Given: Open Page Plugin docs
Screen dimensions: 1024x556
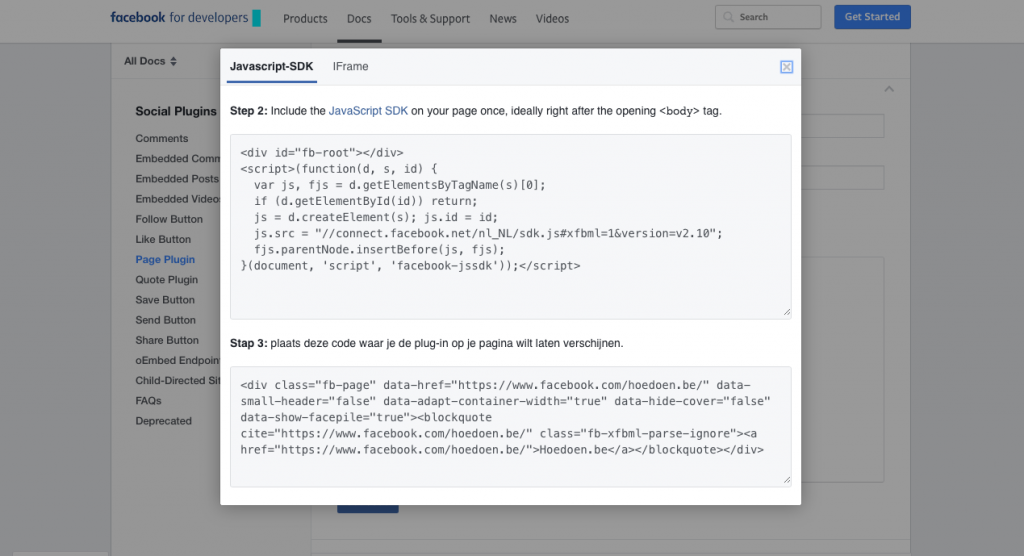Looking at the screenshot, I should click(165, 259).
